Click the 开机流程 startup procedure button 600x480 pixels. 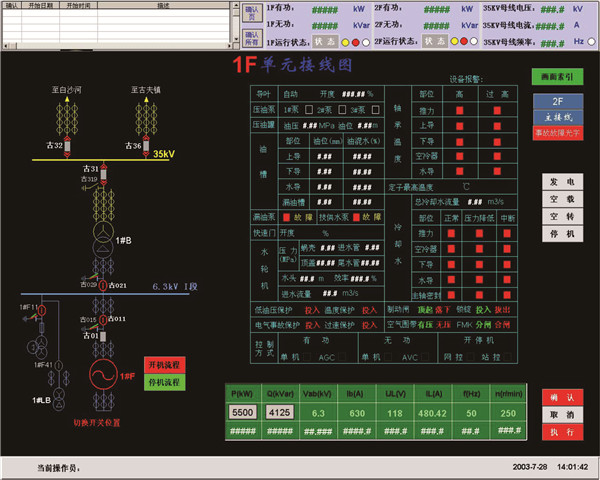[x=163, y=364]
